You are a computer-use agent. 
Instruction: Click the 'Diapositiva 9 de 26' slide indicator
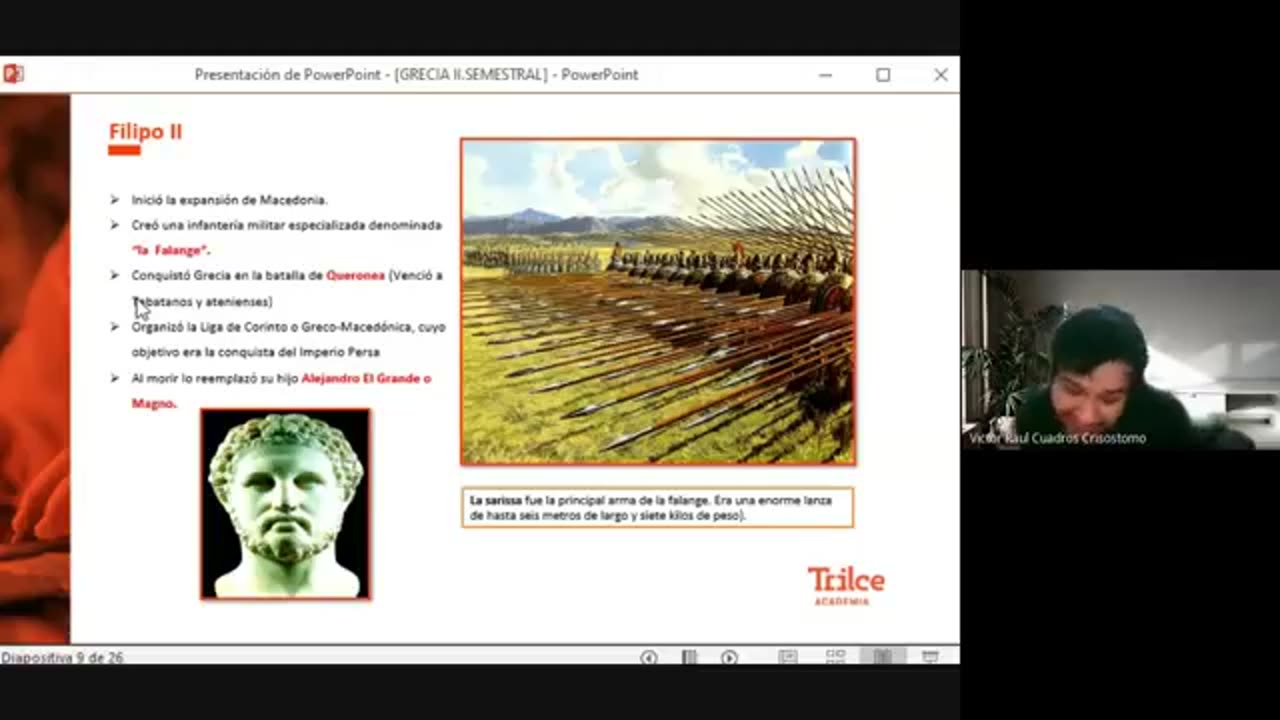(x=62, y=657)
